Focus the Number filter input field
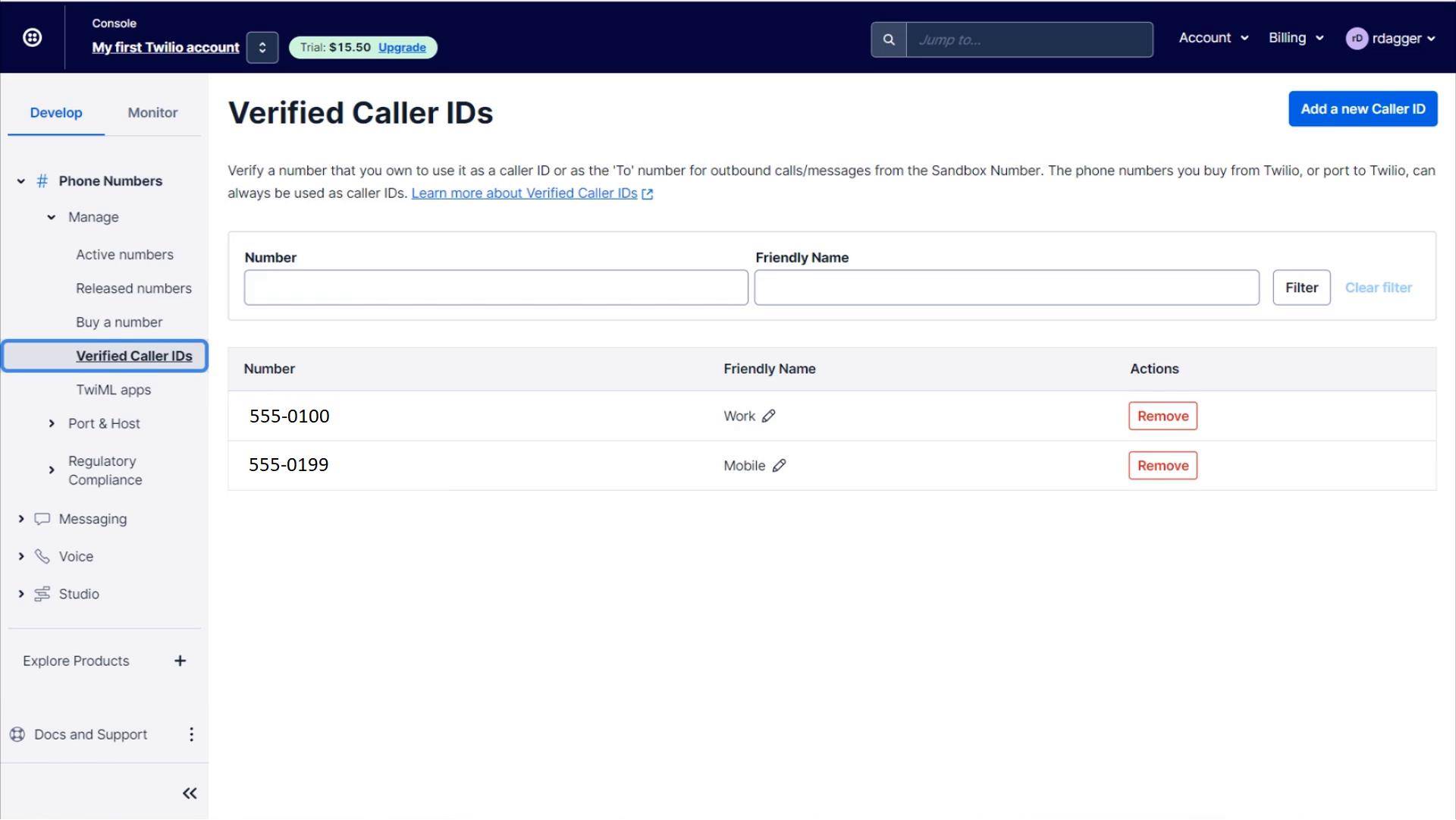 pos(496,287)
